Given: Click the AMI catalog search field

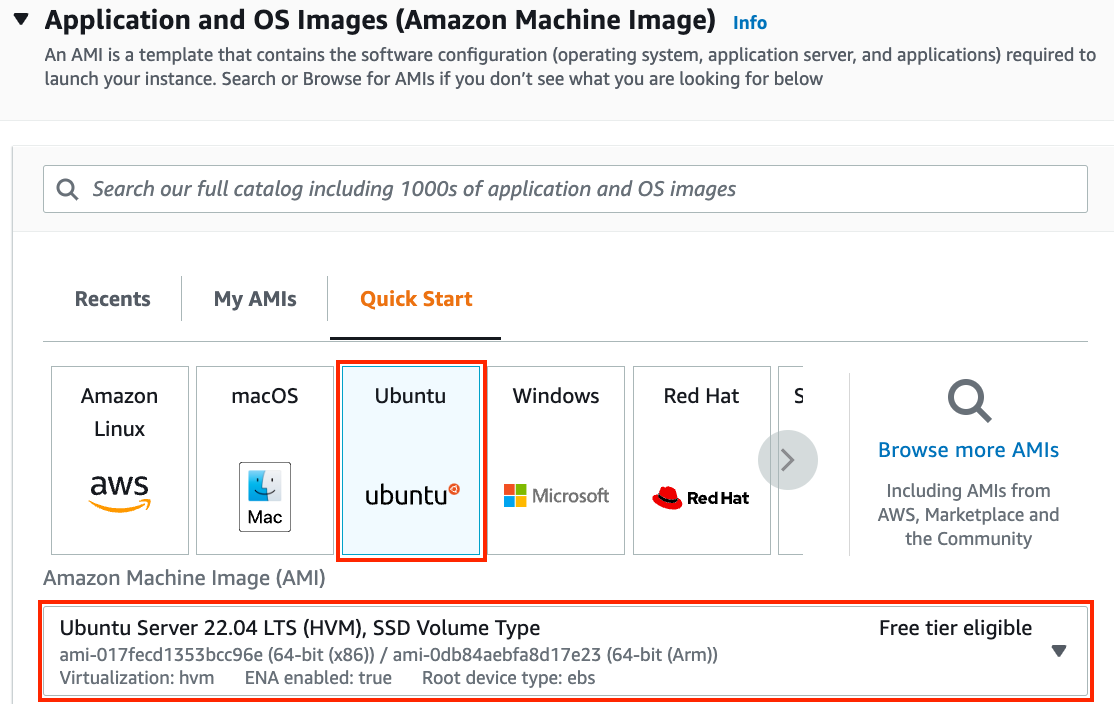Looking at the screenshot, I should point(580,189).
